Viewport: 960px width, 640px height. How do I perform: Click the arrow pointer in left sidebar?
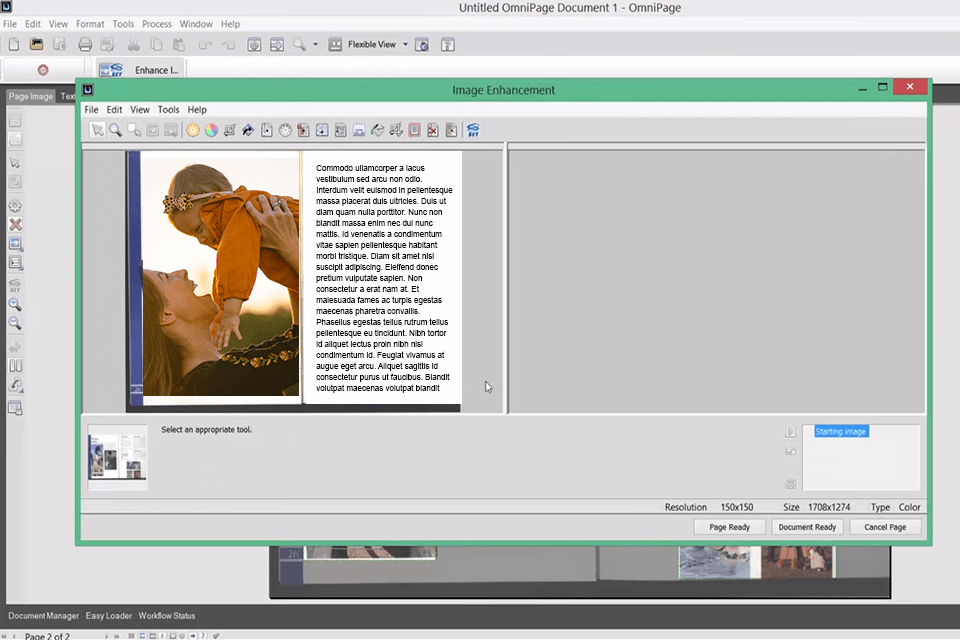click(15, 163)
